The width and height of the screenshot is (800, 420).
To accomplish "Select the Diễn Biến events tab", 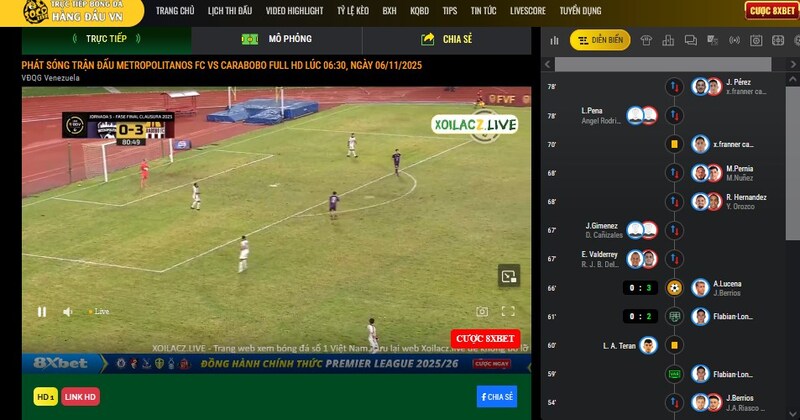I will (x=600, y=40).
